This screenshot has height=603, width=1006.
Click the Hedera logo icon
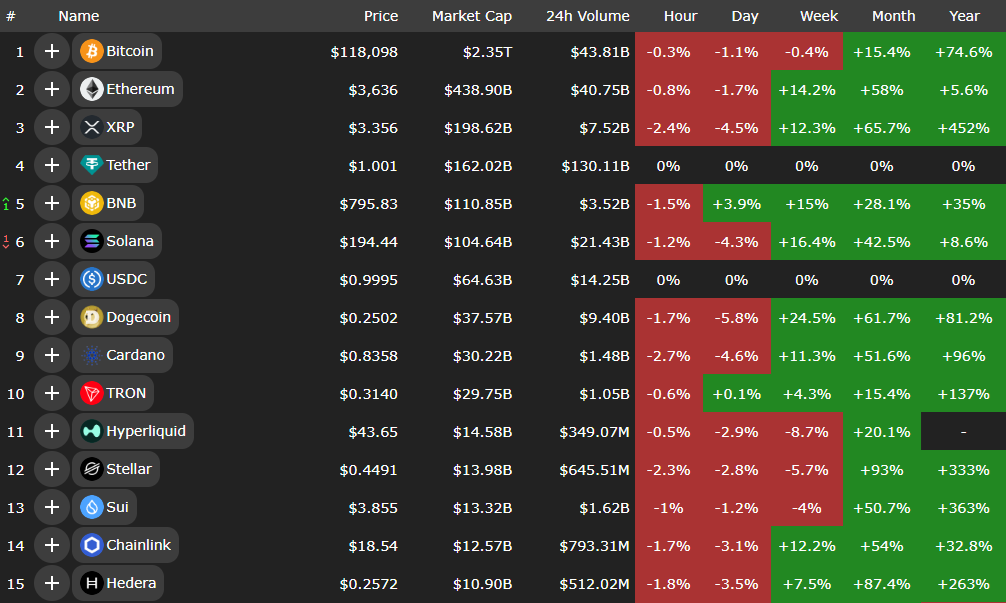pos(91,583)
